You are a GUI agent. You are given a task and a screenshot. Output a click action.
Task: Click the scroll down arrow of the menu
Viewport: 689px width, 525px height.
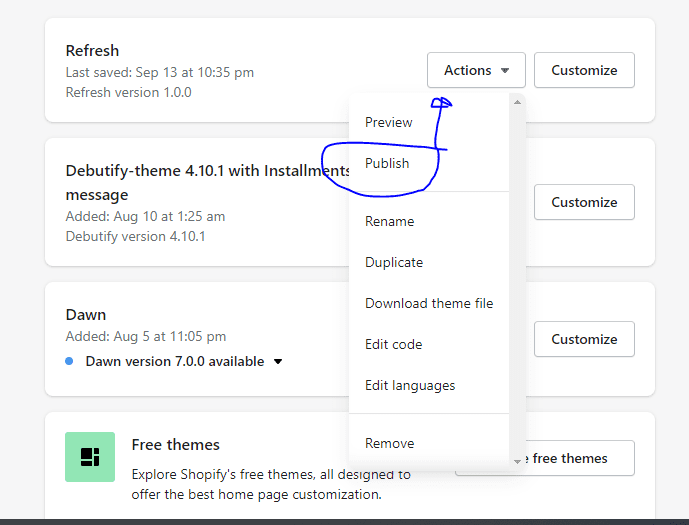tap(517, 461)
